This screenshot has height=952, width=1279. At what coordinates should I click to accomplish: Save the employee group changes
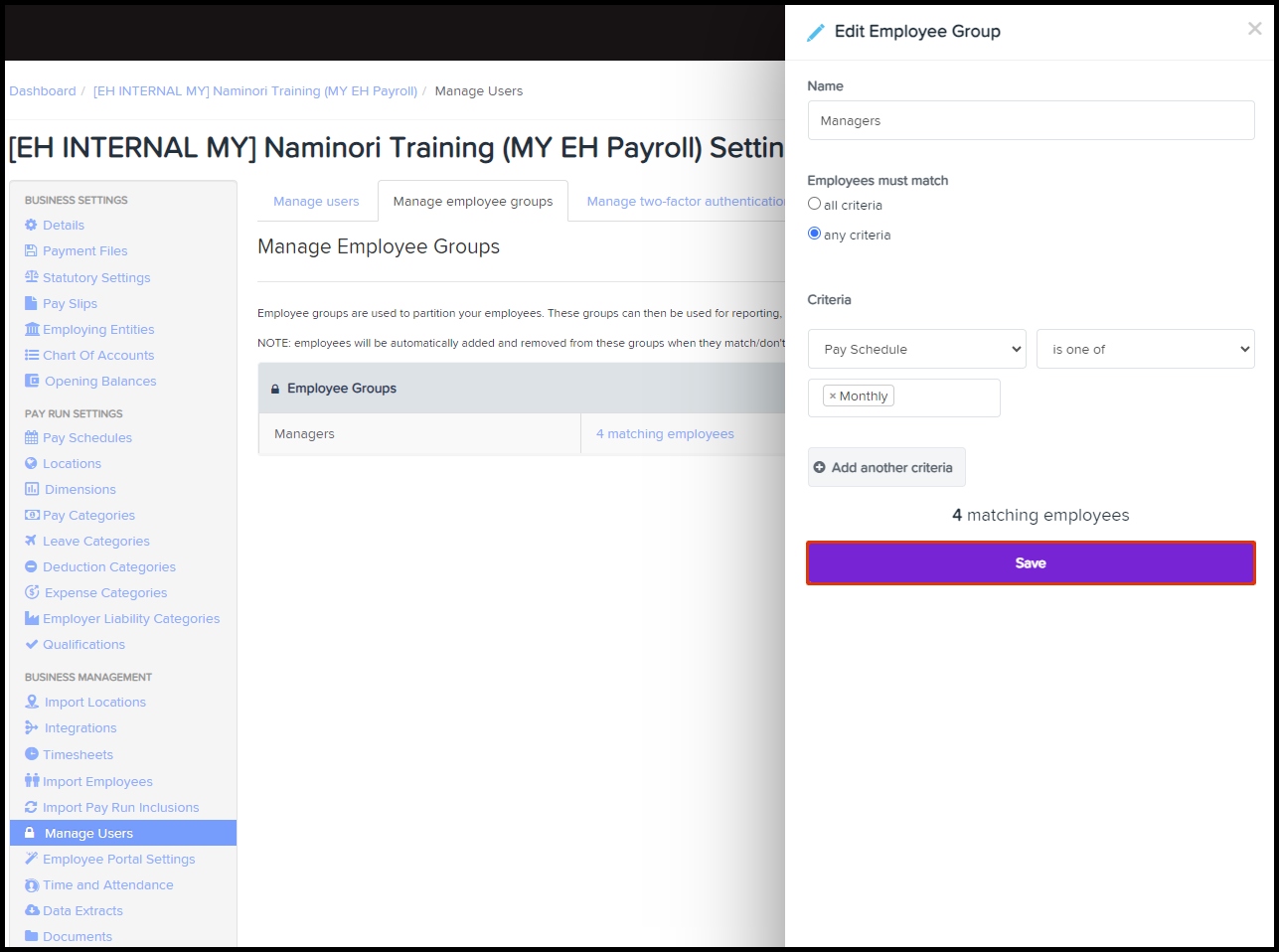(x=1031, y=563)
